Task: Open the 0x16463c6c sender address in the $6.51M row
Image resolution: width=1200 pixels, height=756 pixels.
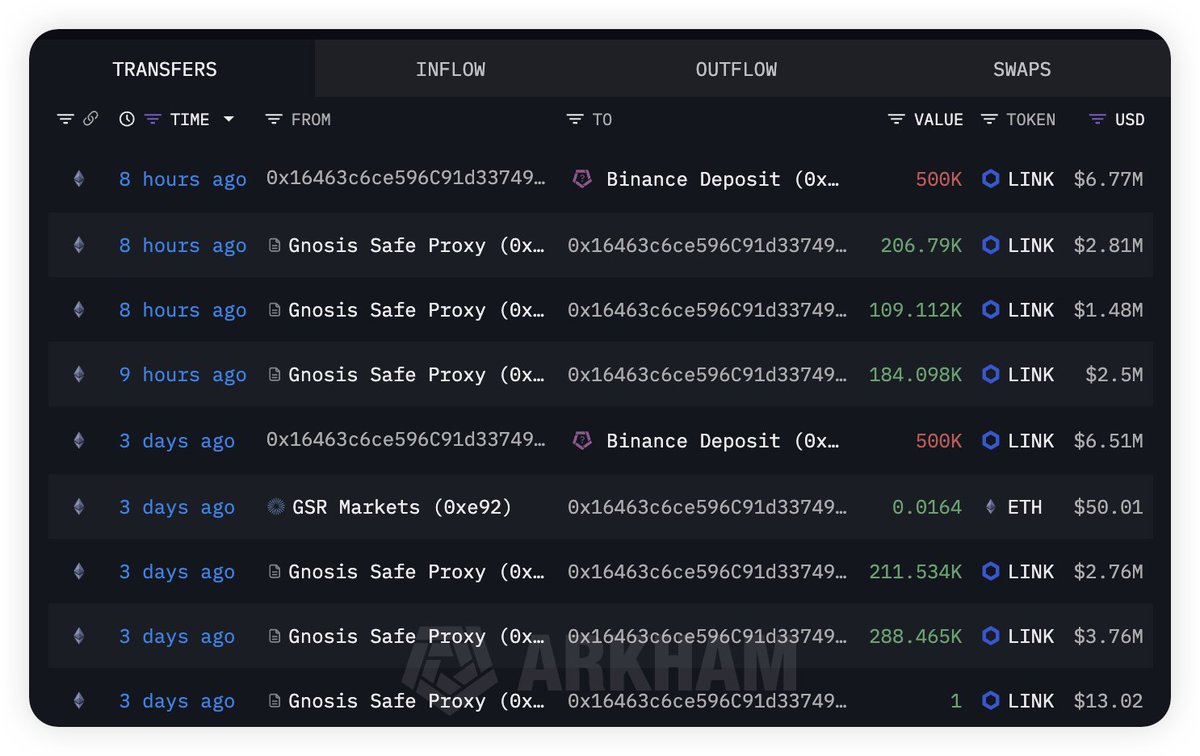Action: 406,440
